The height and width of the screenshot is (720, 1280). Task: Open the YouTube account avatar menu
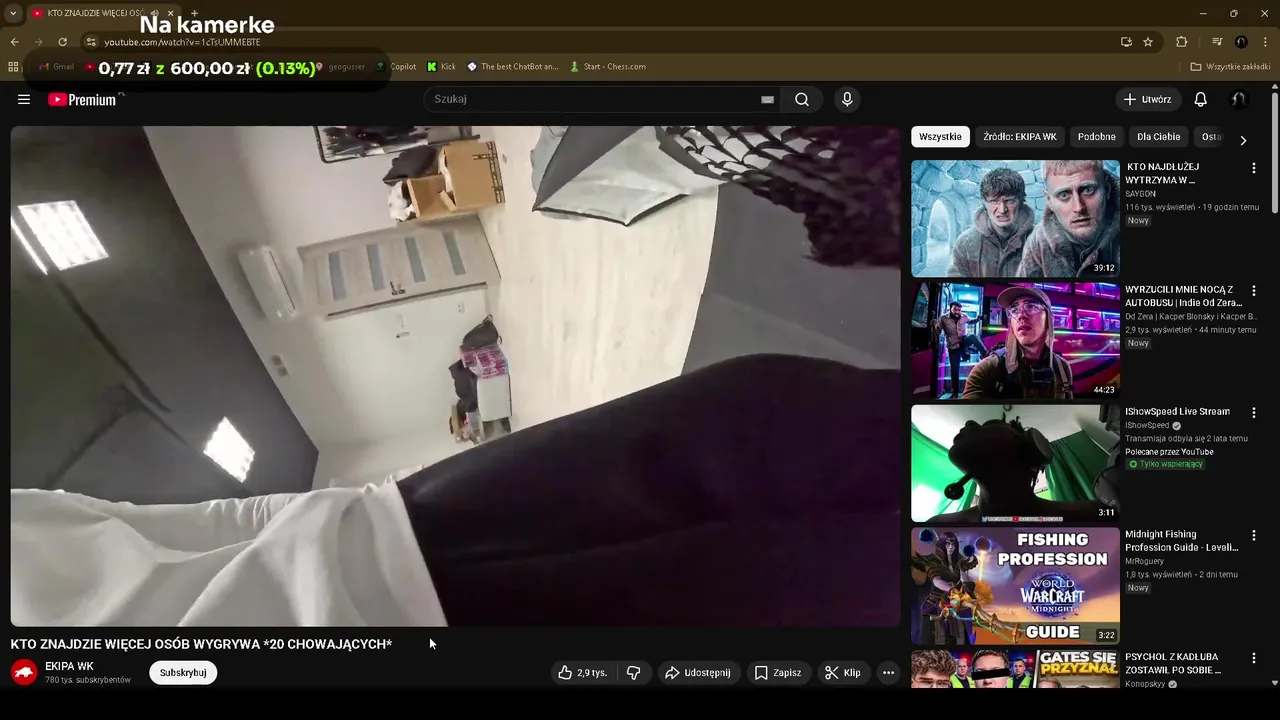pyautogui.click(x=1239, y=99)
